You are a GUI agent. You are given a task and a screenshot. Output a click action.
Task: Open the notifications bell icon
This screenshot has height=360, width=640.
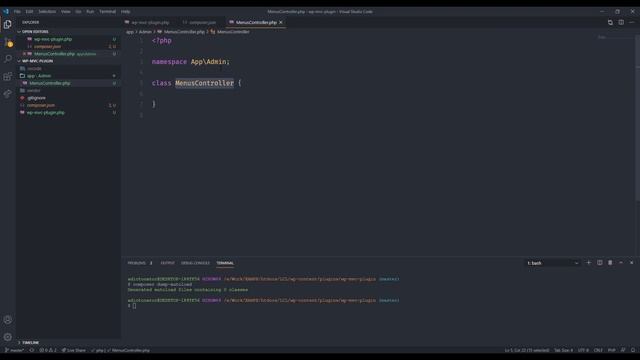(x=633, y=350)
